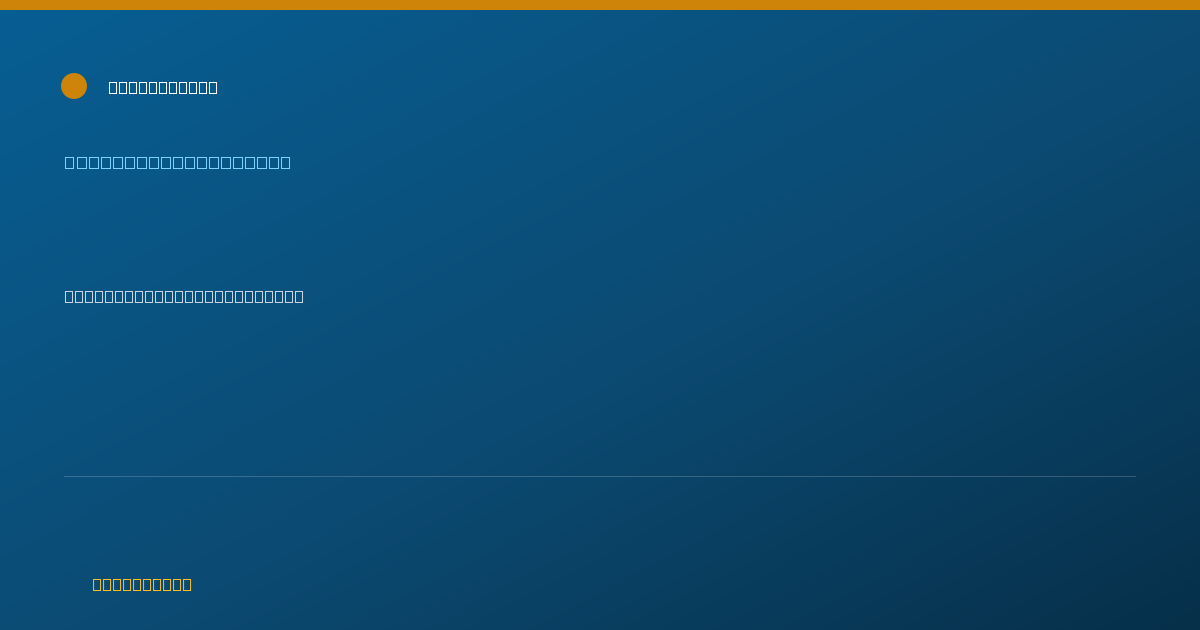
Task: Open the yellow footer text link
Action: 142,584
